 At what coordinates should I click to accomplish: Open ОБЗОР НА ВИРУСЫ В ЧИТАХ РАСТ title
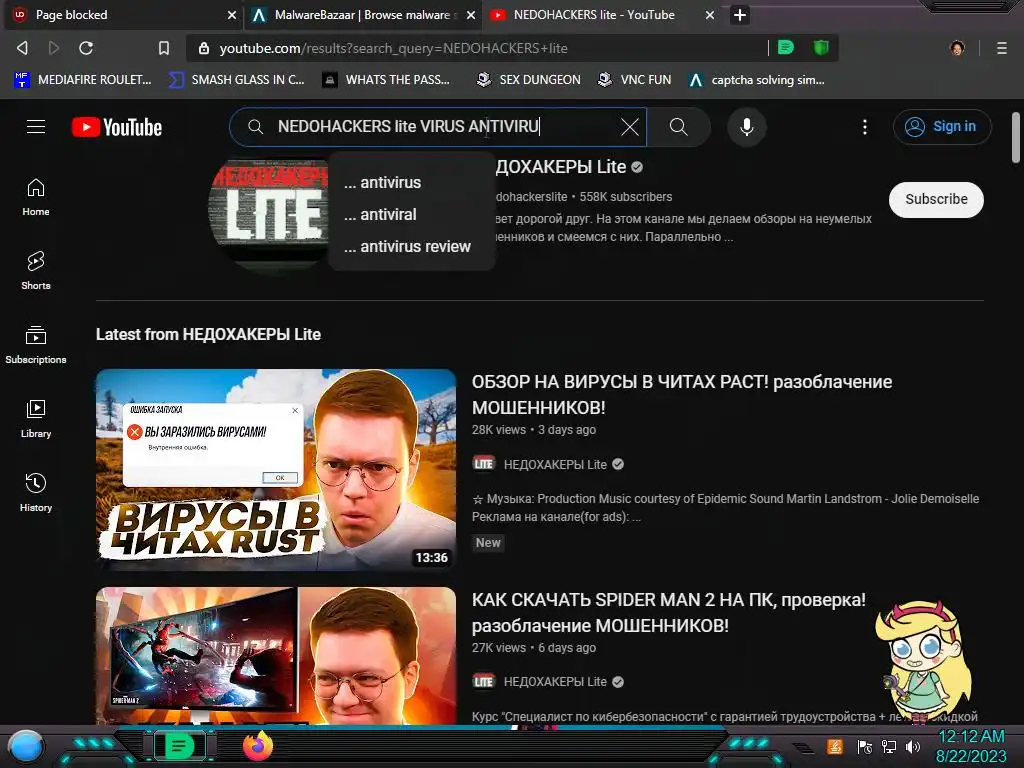[682, 394]
